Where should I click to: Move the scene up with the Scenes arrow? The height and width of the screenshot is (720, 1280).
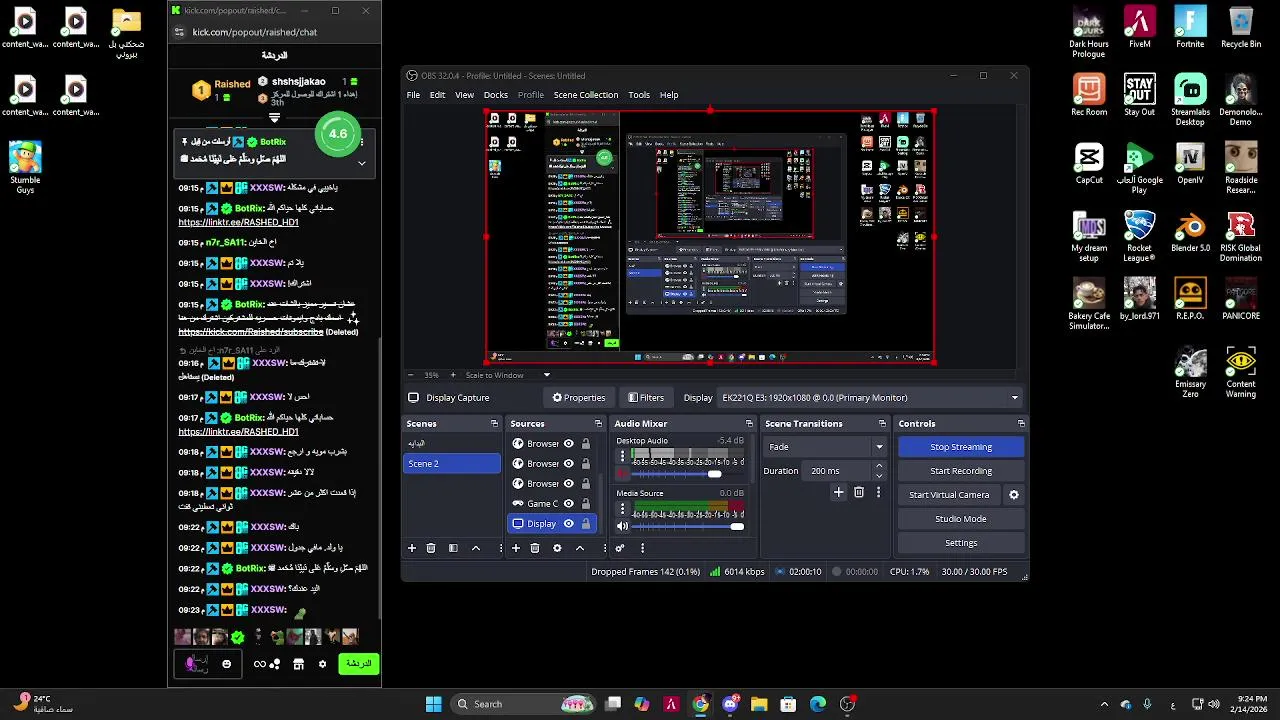tap(476, 548)
